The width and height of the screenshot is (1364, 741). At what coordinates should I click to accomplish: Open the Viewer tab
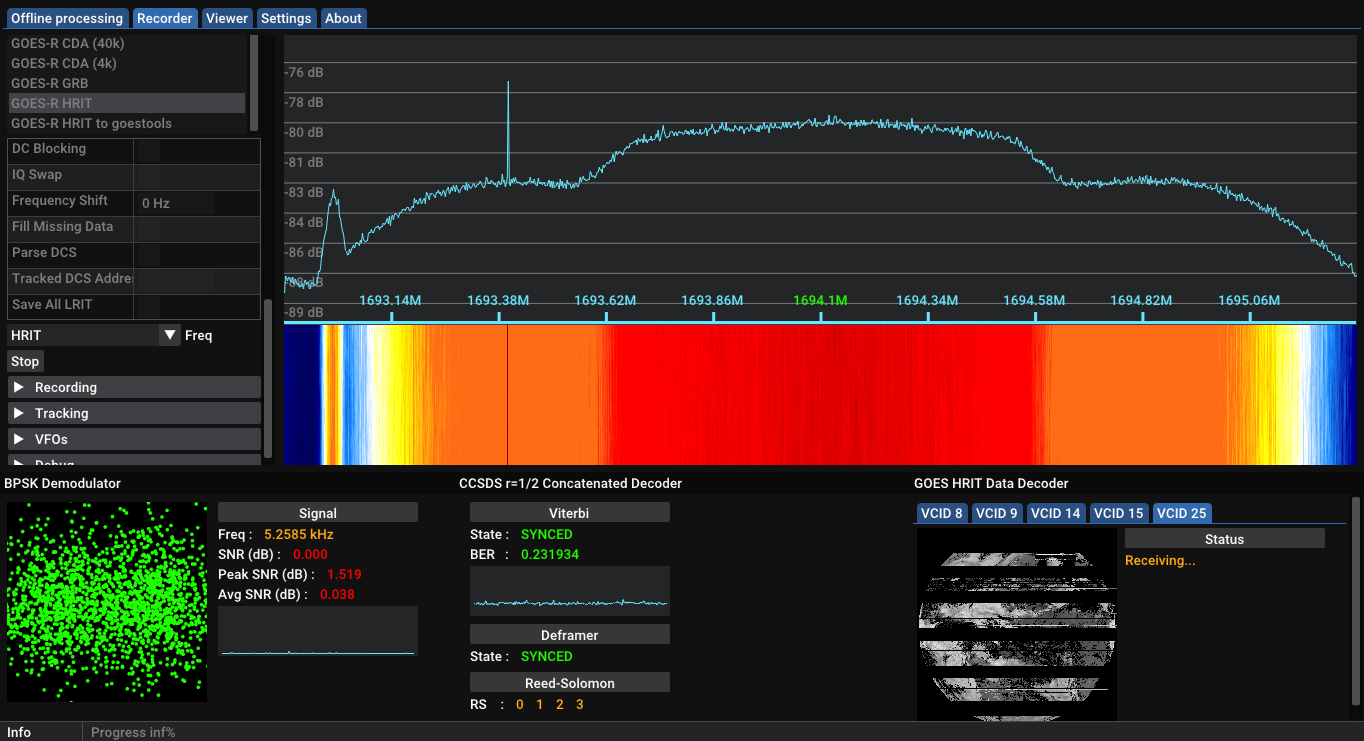pyautogui.click(x=227, y=18)
